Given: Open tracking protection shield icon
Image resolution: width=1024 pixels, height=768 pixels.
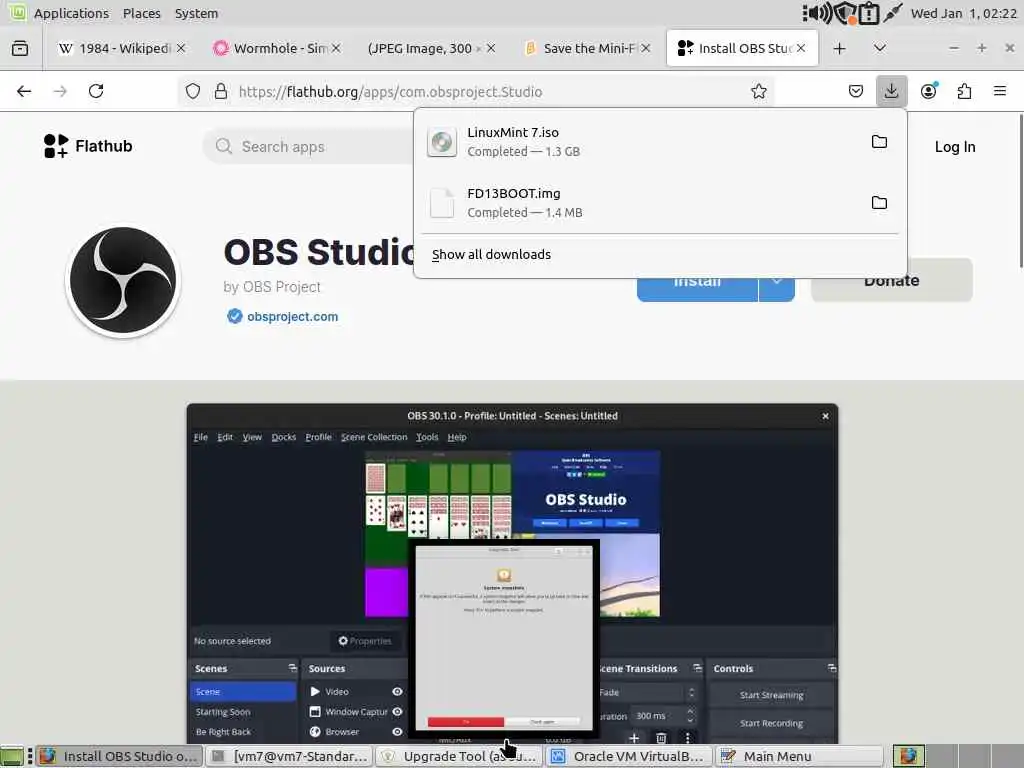Looking at the screenshot, I should coord(193,91).
